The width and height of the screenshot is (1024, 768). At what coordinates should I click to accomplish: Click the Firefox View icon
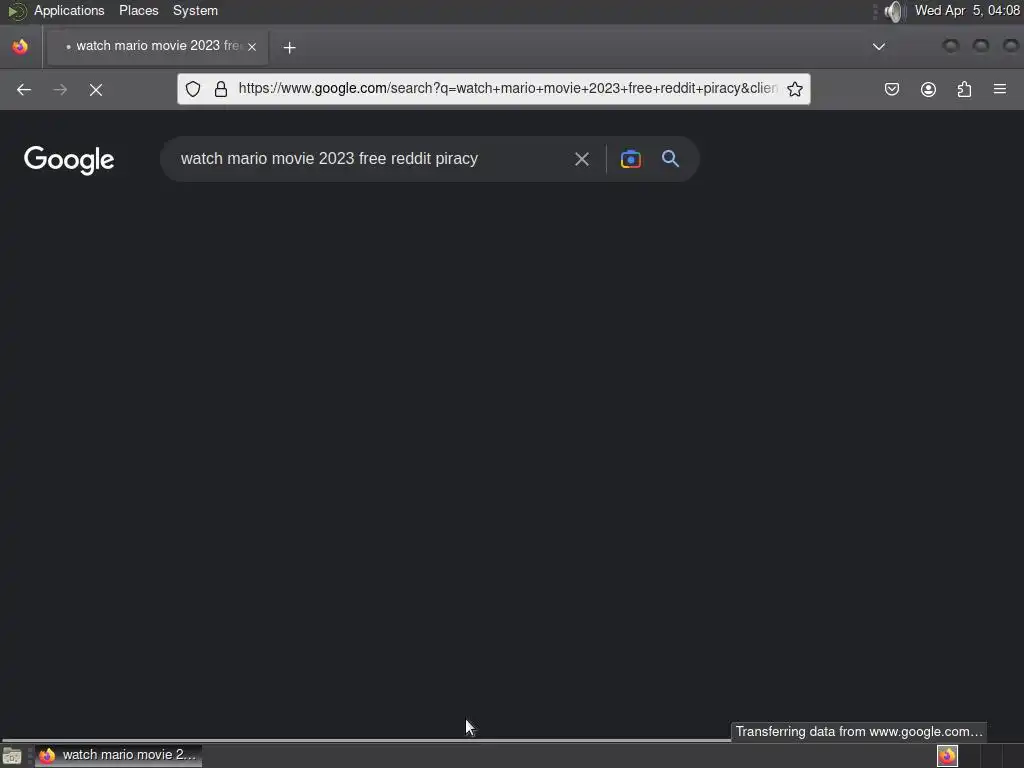pos(20,46)
